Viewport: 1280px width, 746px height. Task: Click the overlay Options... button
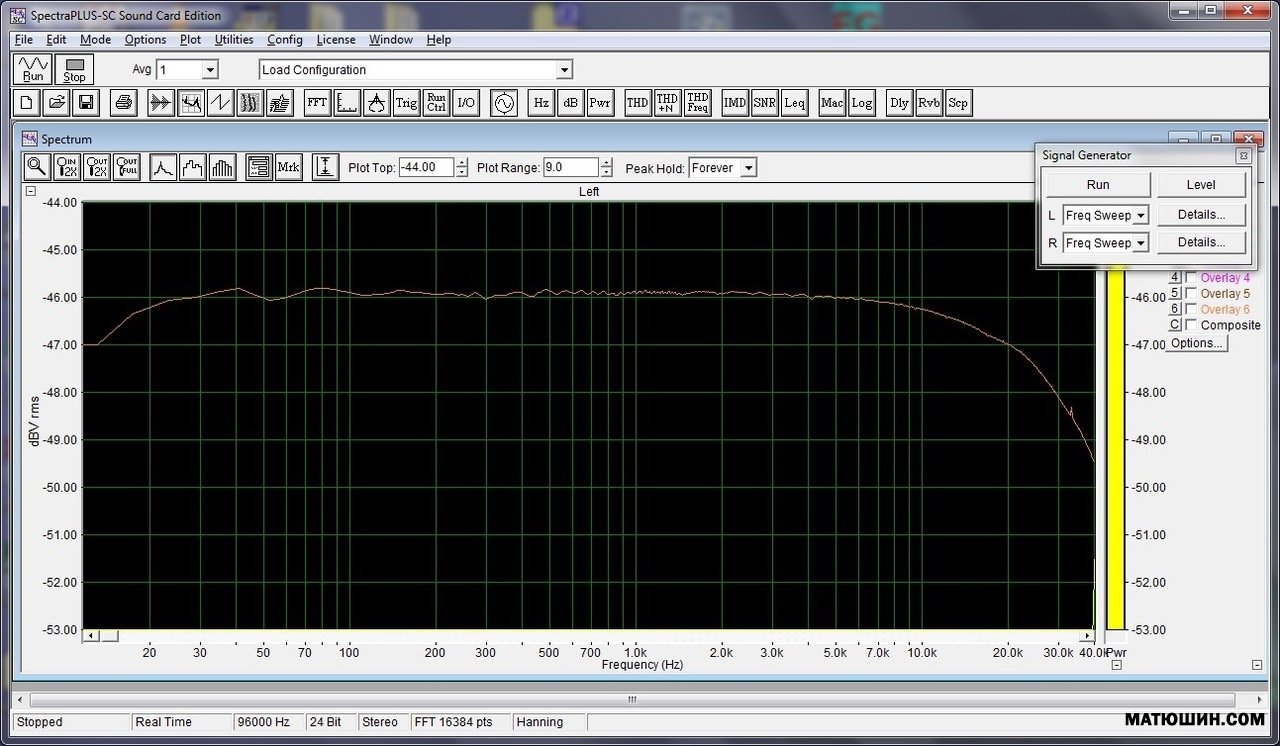tap(1196, 343)
